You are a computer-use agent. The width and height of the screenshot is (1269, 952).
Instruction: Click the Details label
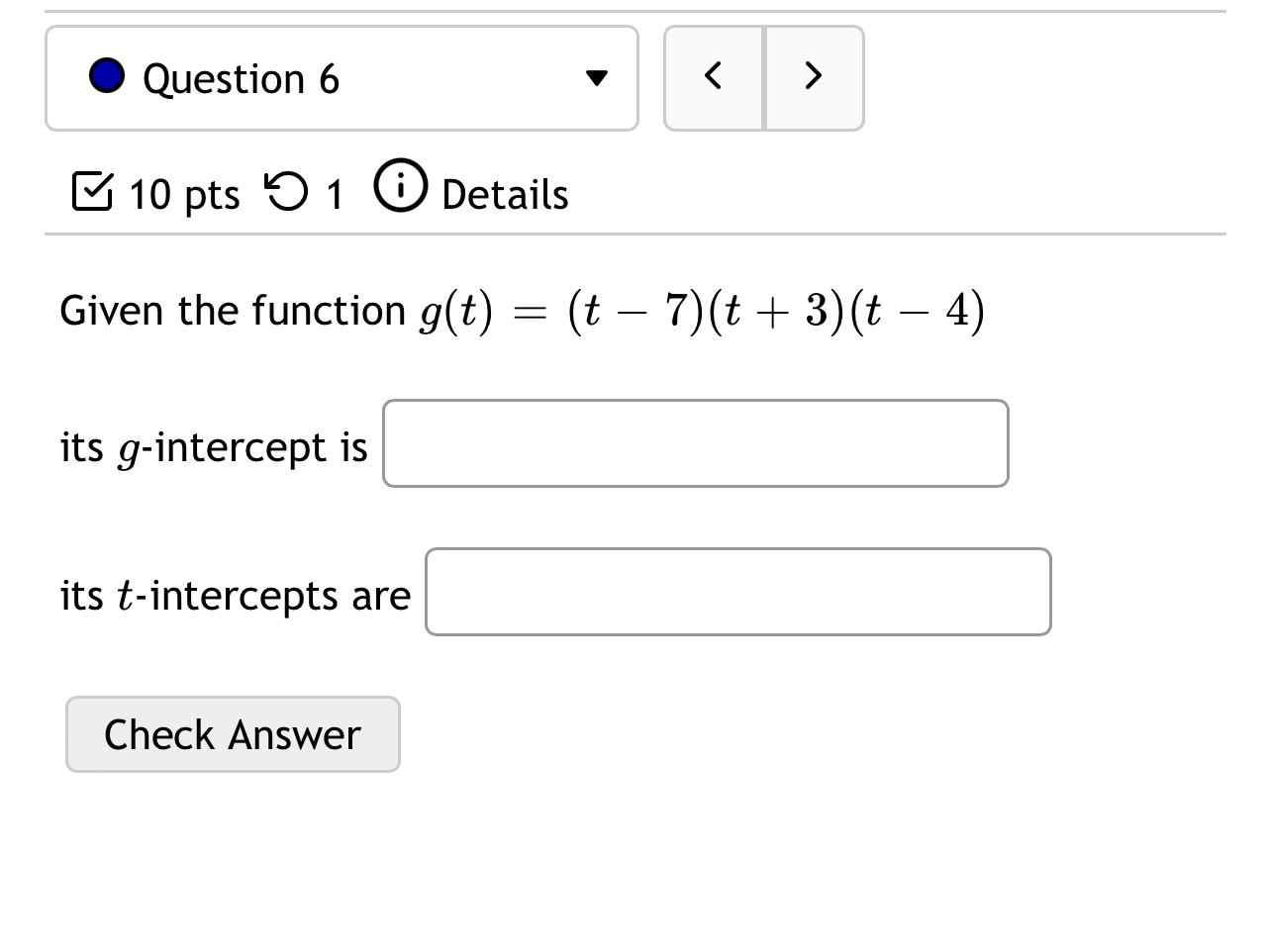(504, 194)
